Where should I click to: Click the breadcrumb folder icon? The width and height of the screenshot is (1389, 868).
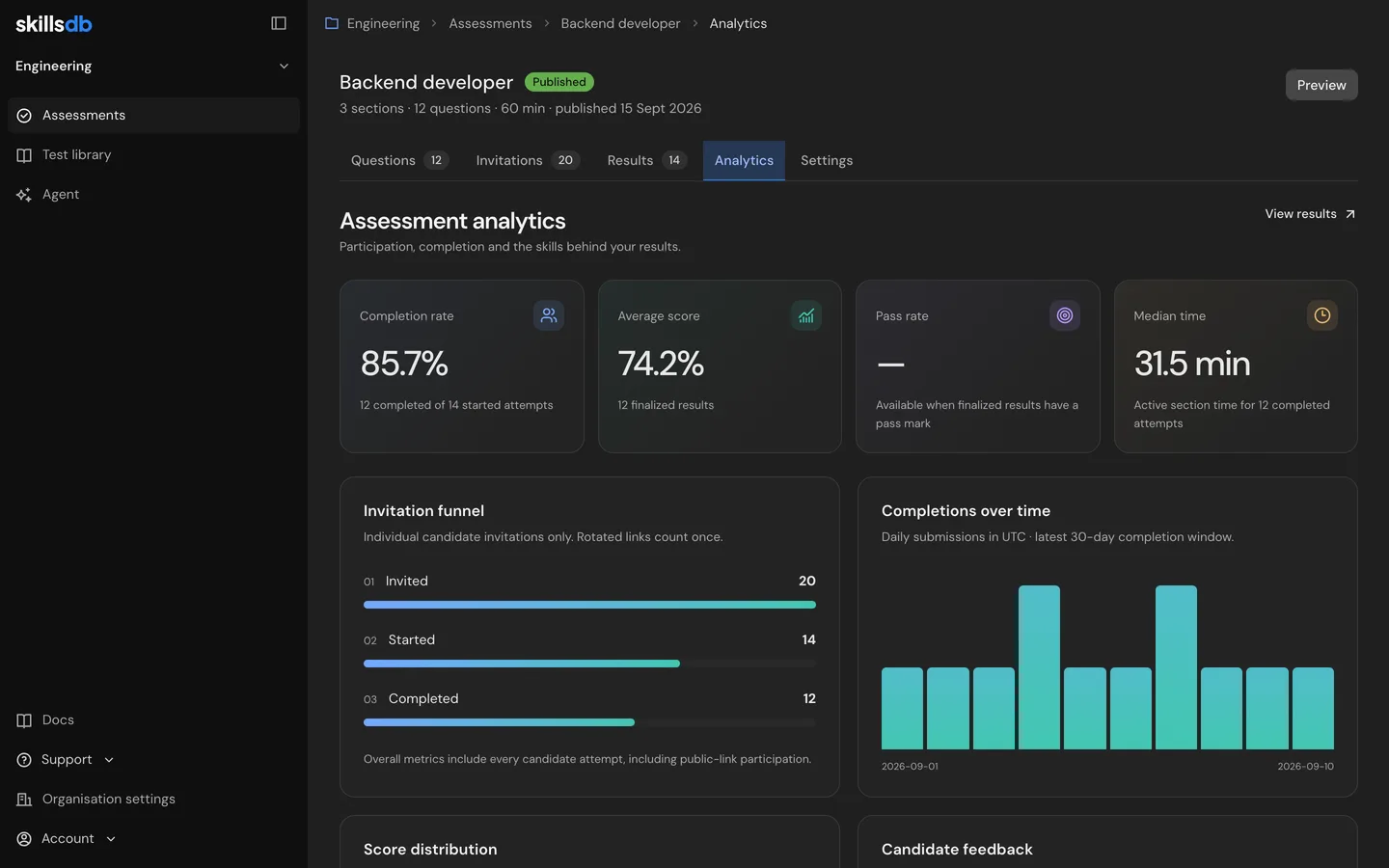coord(332,23)
